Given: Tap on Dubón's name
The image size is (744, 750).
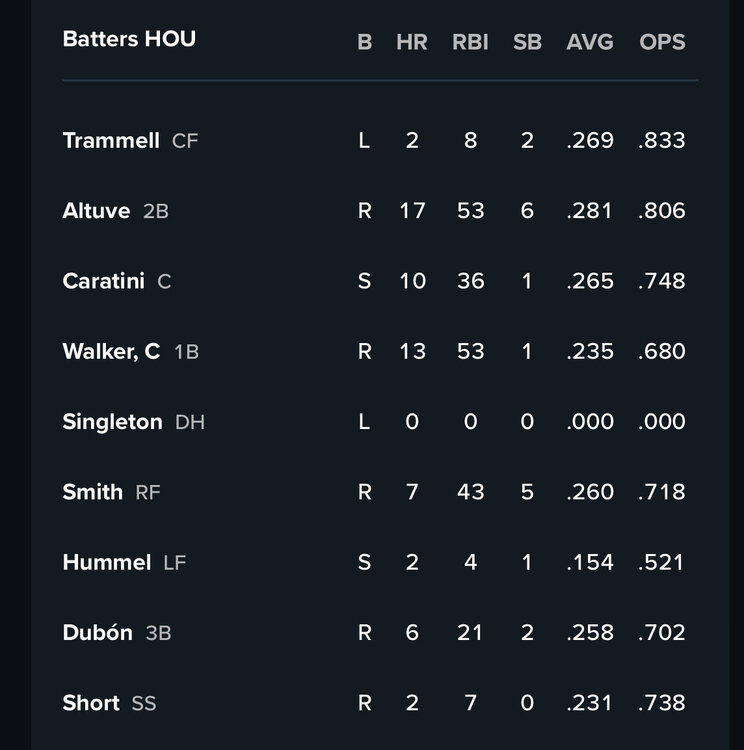Looking at the screenshot, I should (97, 633).
